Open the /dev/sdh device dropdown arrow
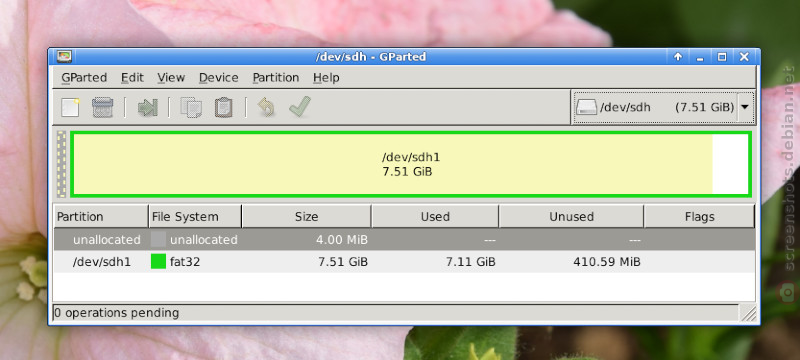 (745, 108)
